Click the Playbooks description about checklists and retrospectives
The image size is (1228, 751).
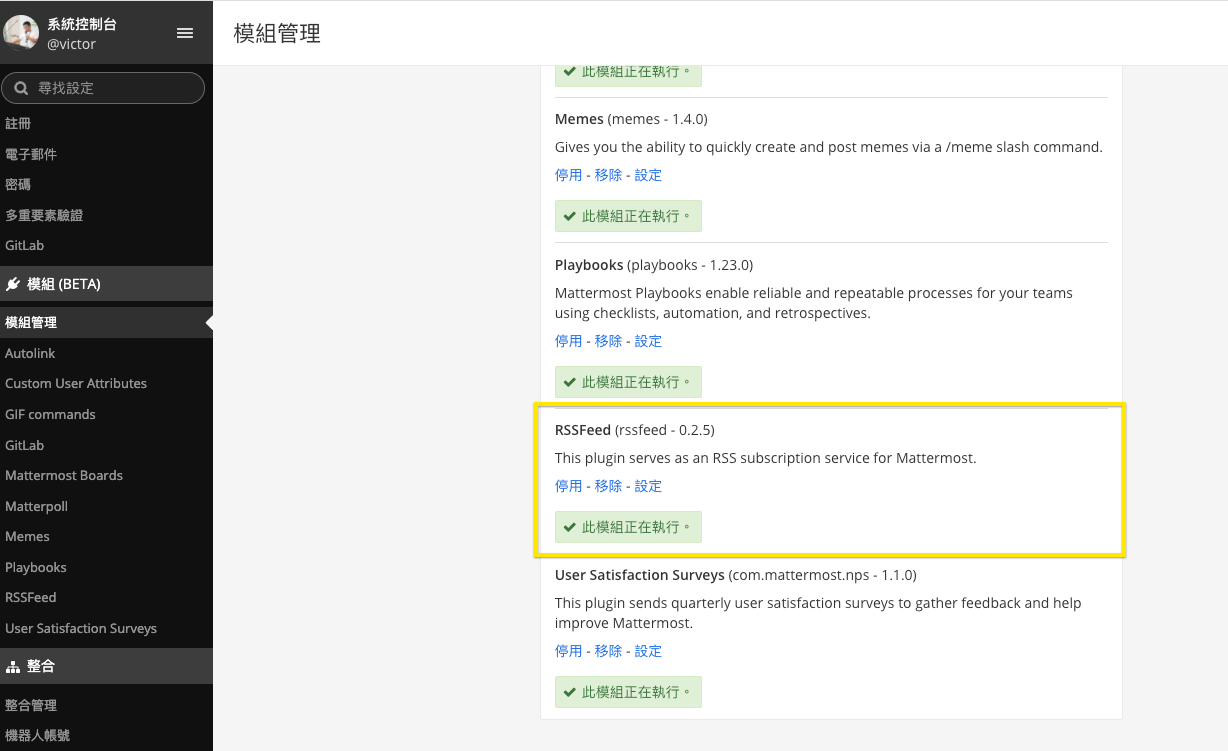pyautogui.click(x=814, y=303)
